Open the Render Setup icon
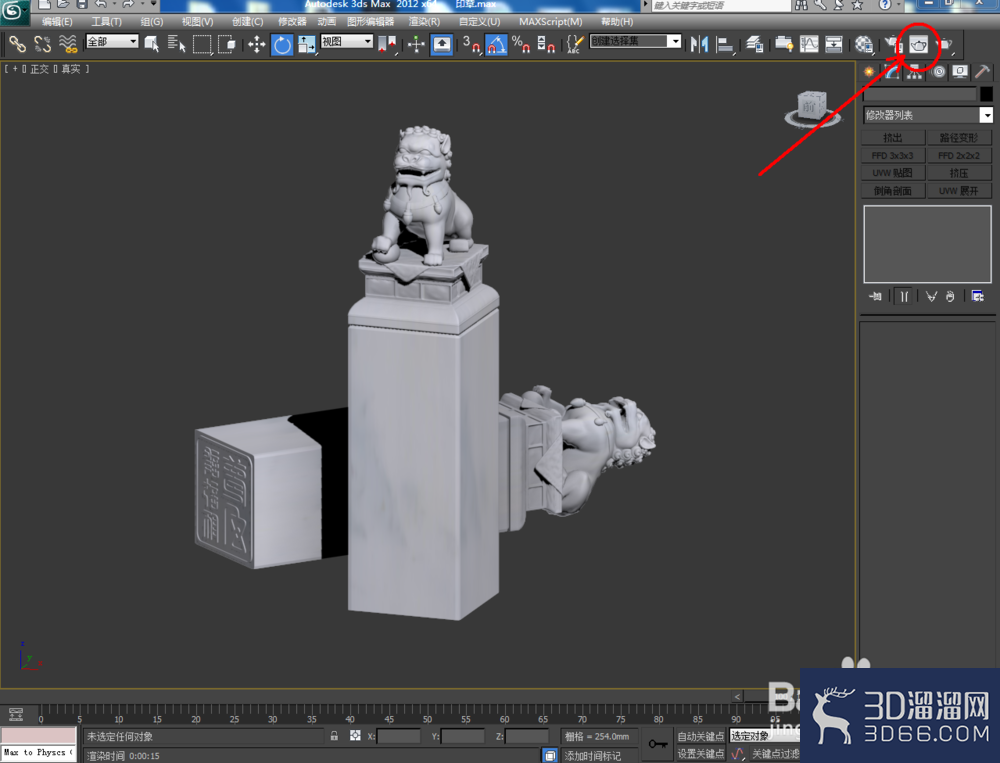This screenshot has height=763, width=1000. tap(893, 44)
